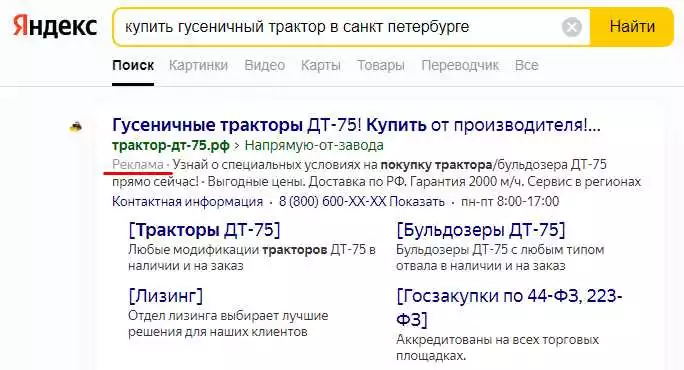Click the ad favicon beside the ДТ-75 result

point(76,127)
